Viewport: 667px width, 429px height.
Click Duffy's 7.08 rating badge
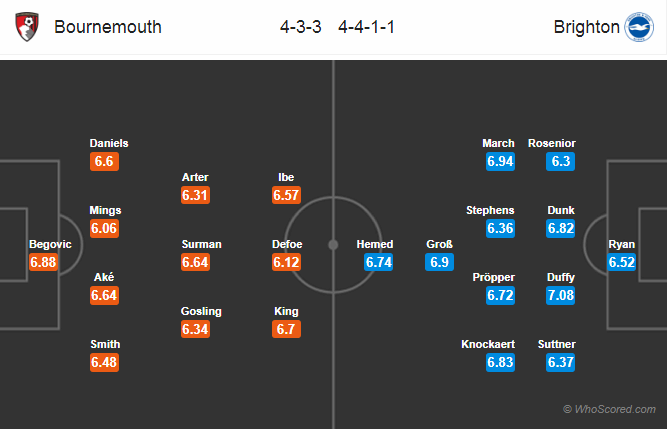click(561, 295)
